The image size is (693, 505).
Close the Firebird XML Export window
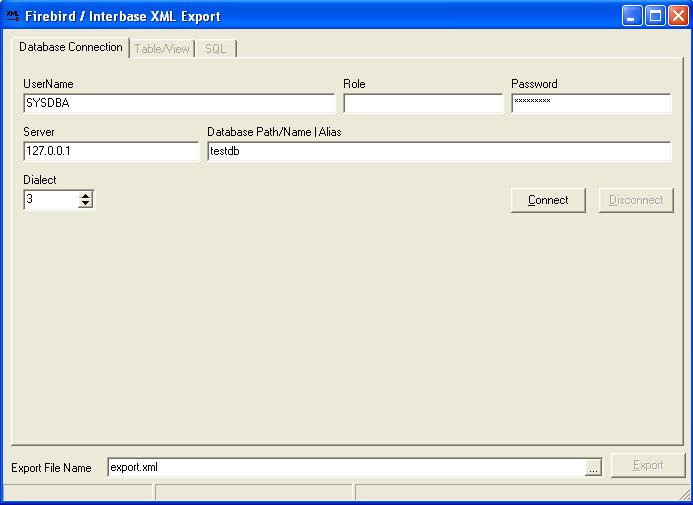(677, 16)
